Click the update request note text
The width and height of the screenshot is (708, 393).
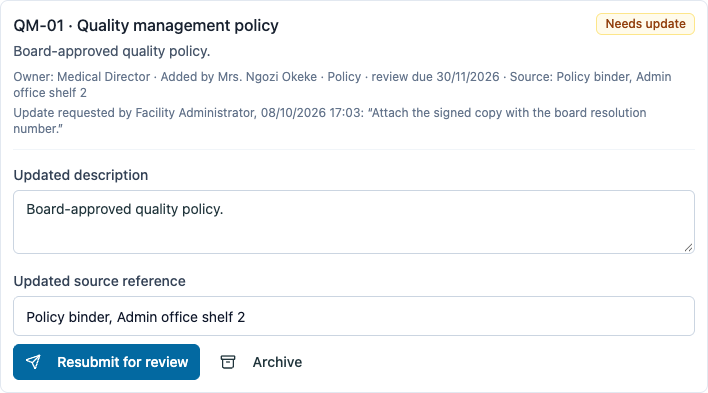tap(330, 121)
